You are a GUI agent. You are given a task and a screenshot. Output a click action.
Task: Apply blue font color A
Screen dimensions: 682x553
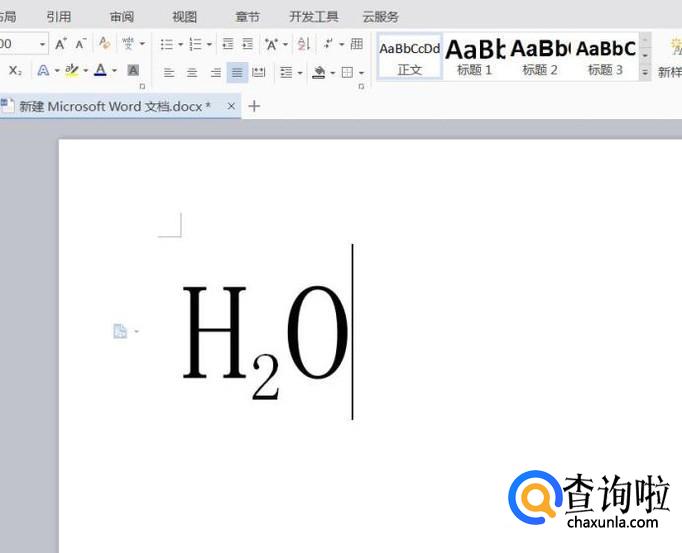pyautogui.click(x=100, y=70)
